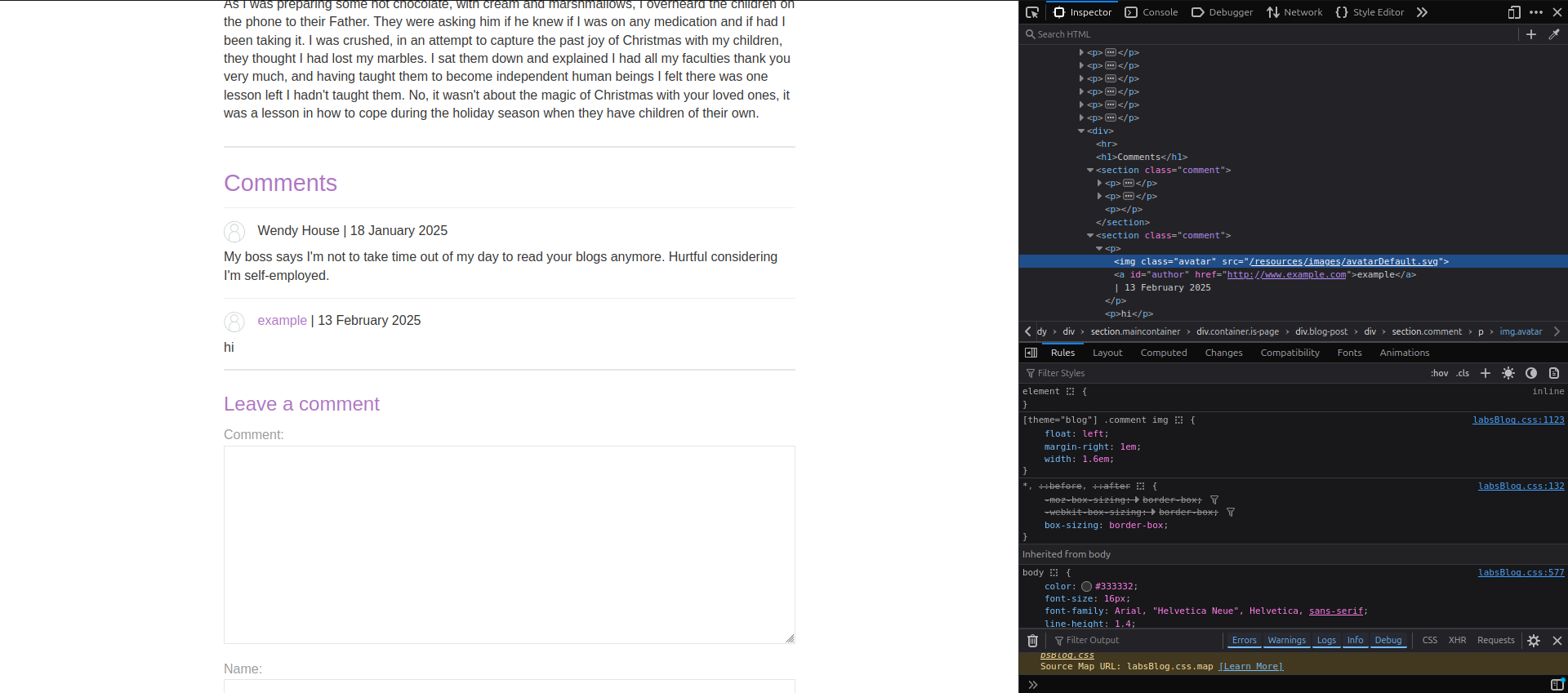This screenshot has width=1568, height=693.
Task: Focus the Comment textarea
Action: pos(510,544)
